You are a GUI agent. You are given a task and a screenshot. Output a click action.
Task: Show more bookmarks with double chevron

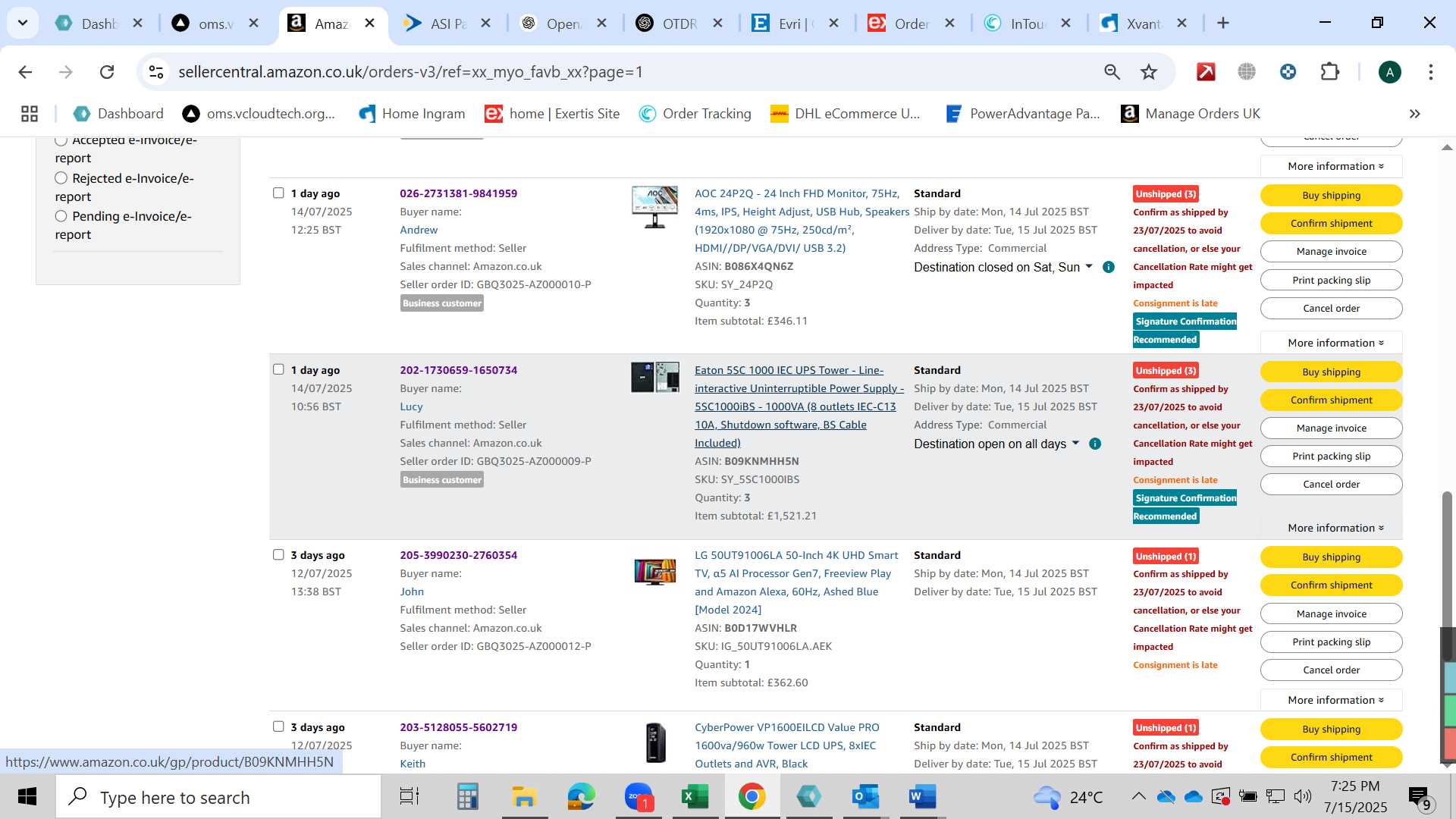(x=1414, y=114)
